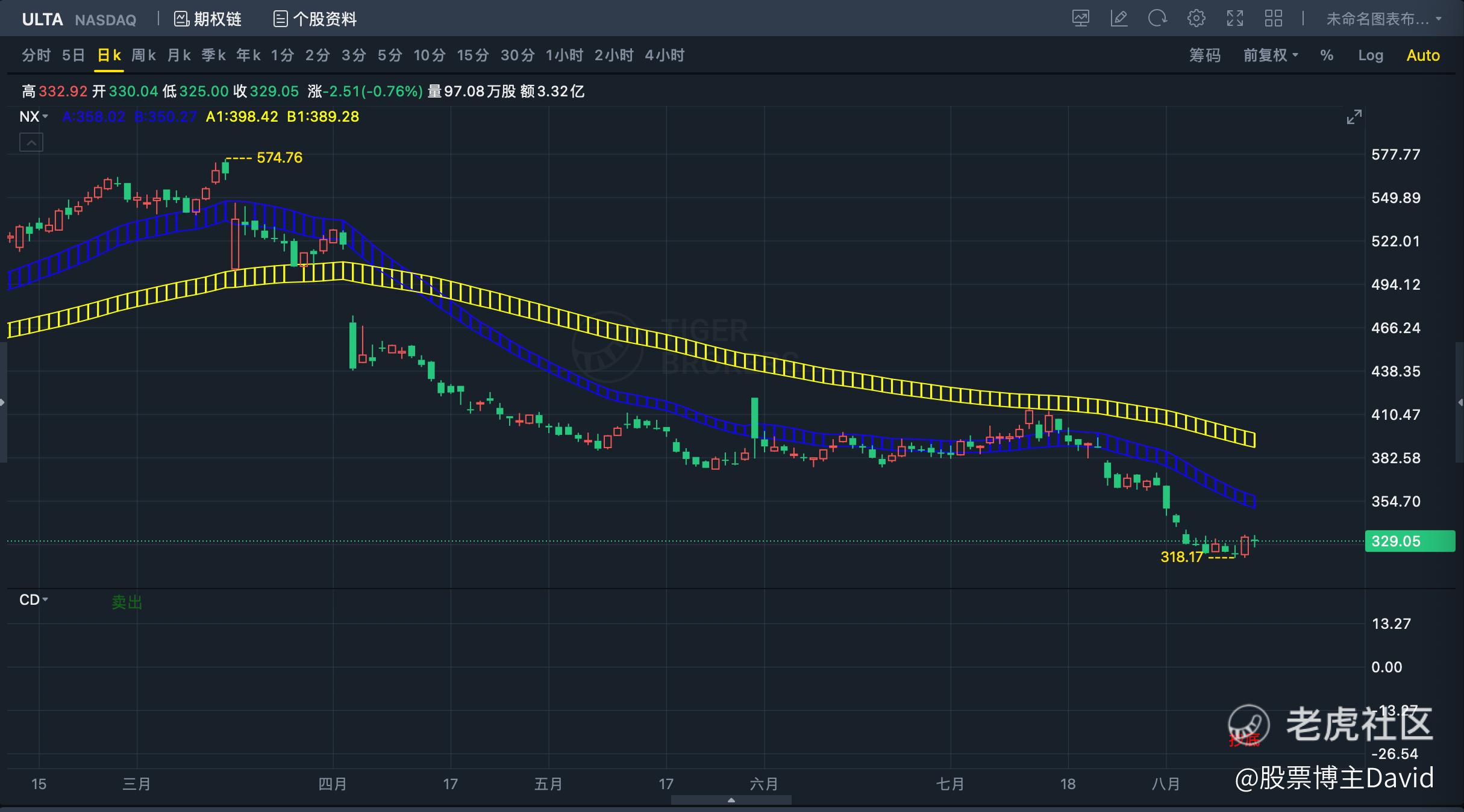1464x812 pixels.
Task: Select the chart drawing pencil tool
Action: point(1119,19)
